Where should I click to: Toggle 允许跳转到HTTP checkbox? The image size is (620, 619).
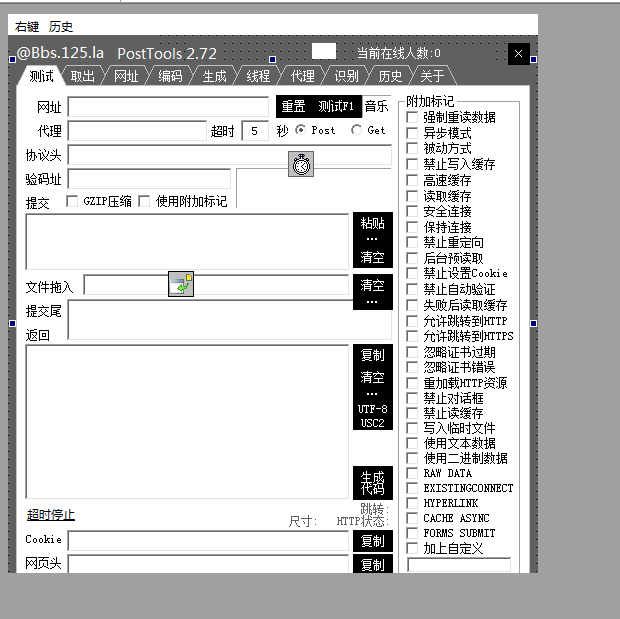click(x=412, y=321)
